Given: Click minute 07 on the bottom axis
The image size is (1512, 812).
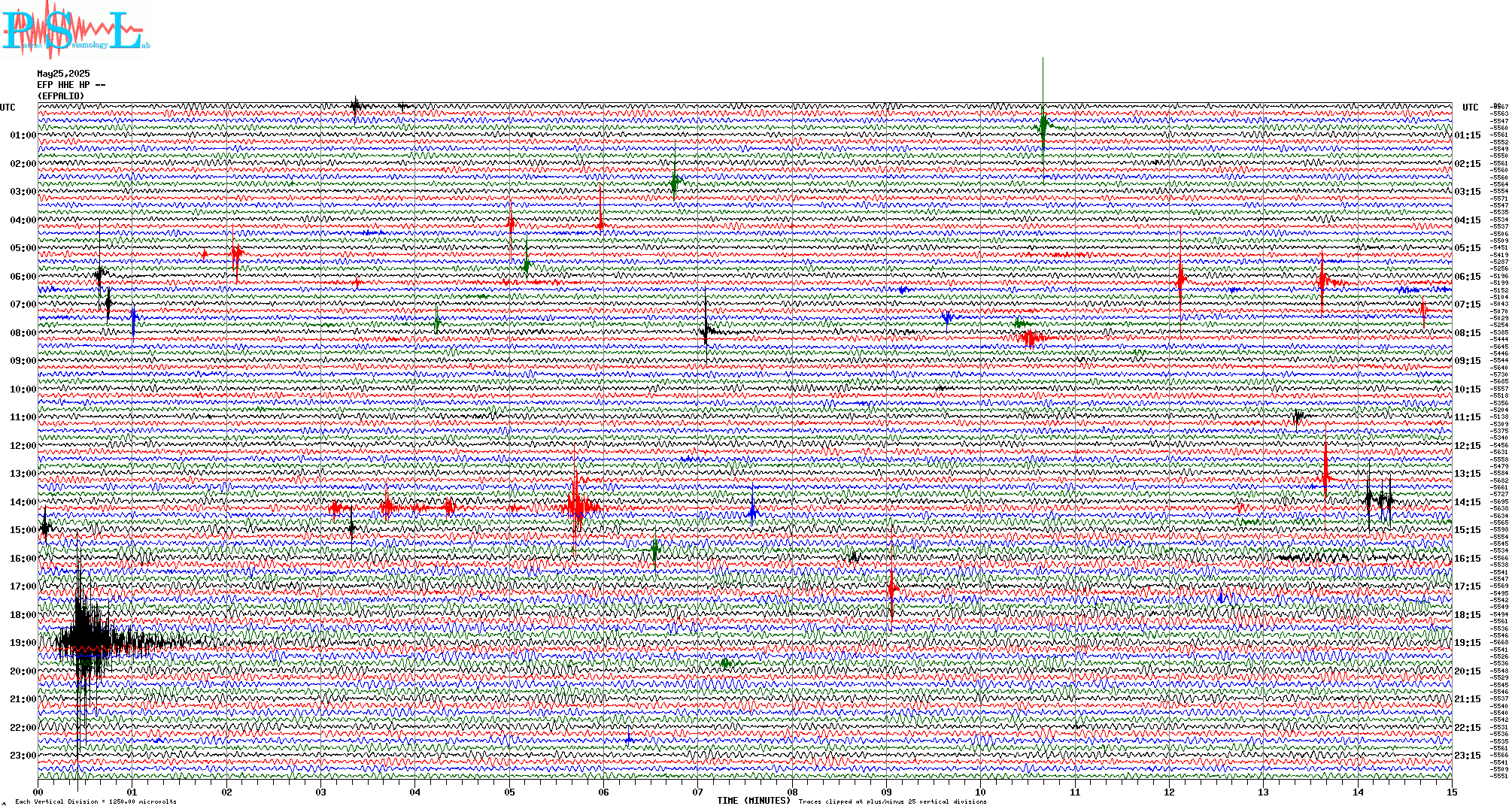Looking at the screenshot, I should (698, 792).
